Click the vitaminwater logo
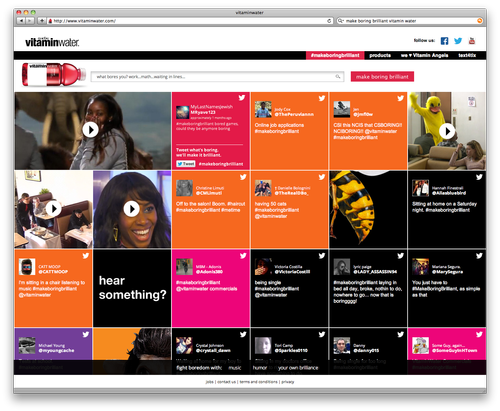 [x=52, y=42]
